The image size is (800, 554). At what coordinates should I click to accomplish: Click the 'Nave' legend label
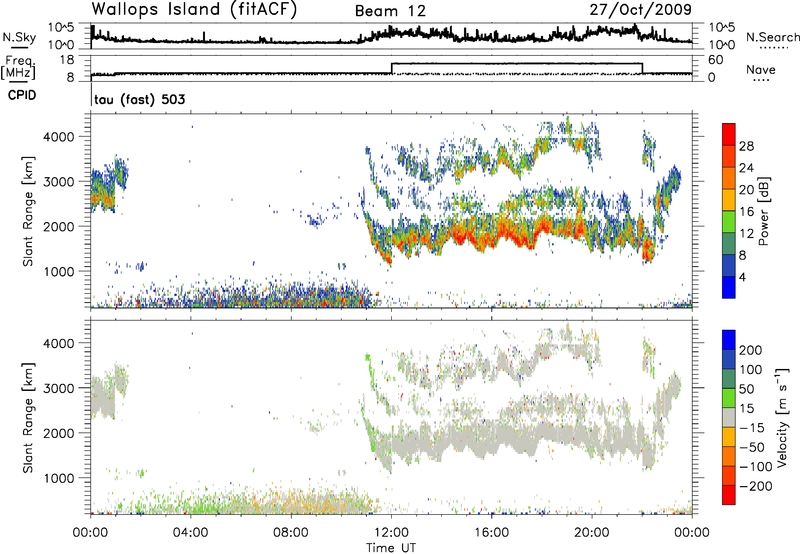coord(761,69)
